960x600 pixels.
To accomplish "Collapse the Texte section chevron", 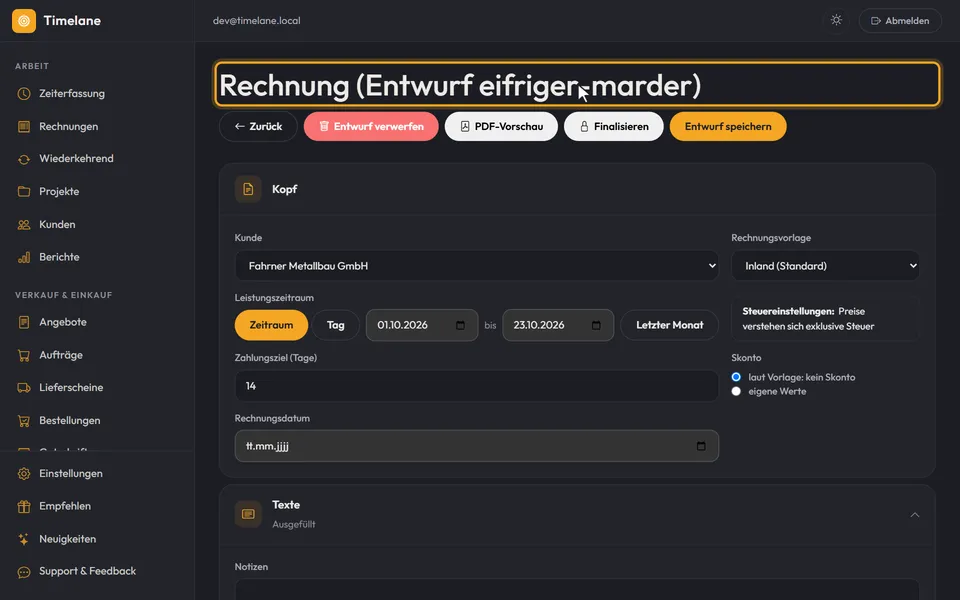I will tap(915, 515).
